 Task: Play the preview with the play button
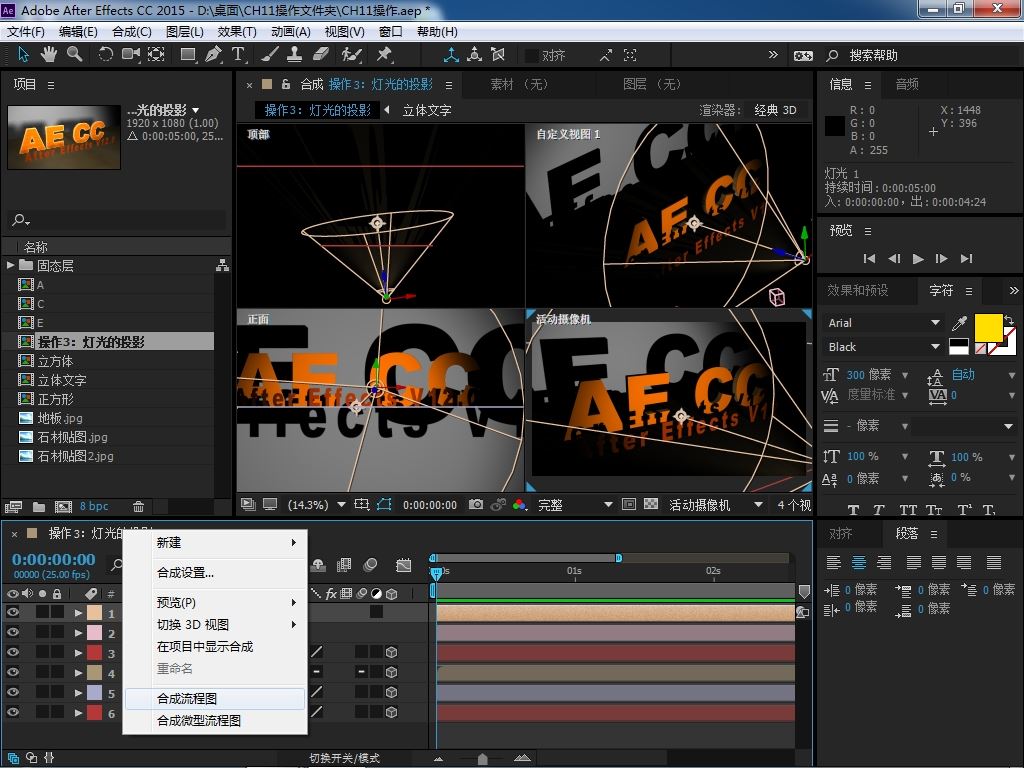[918, 259]
